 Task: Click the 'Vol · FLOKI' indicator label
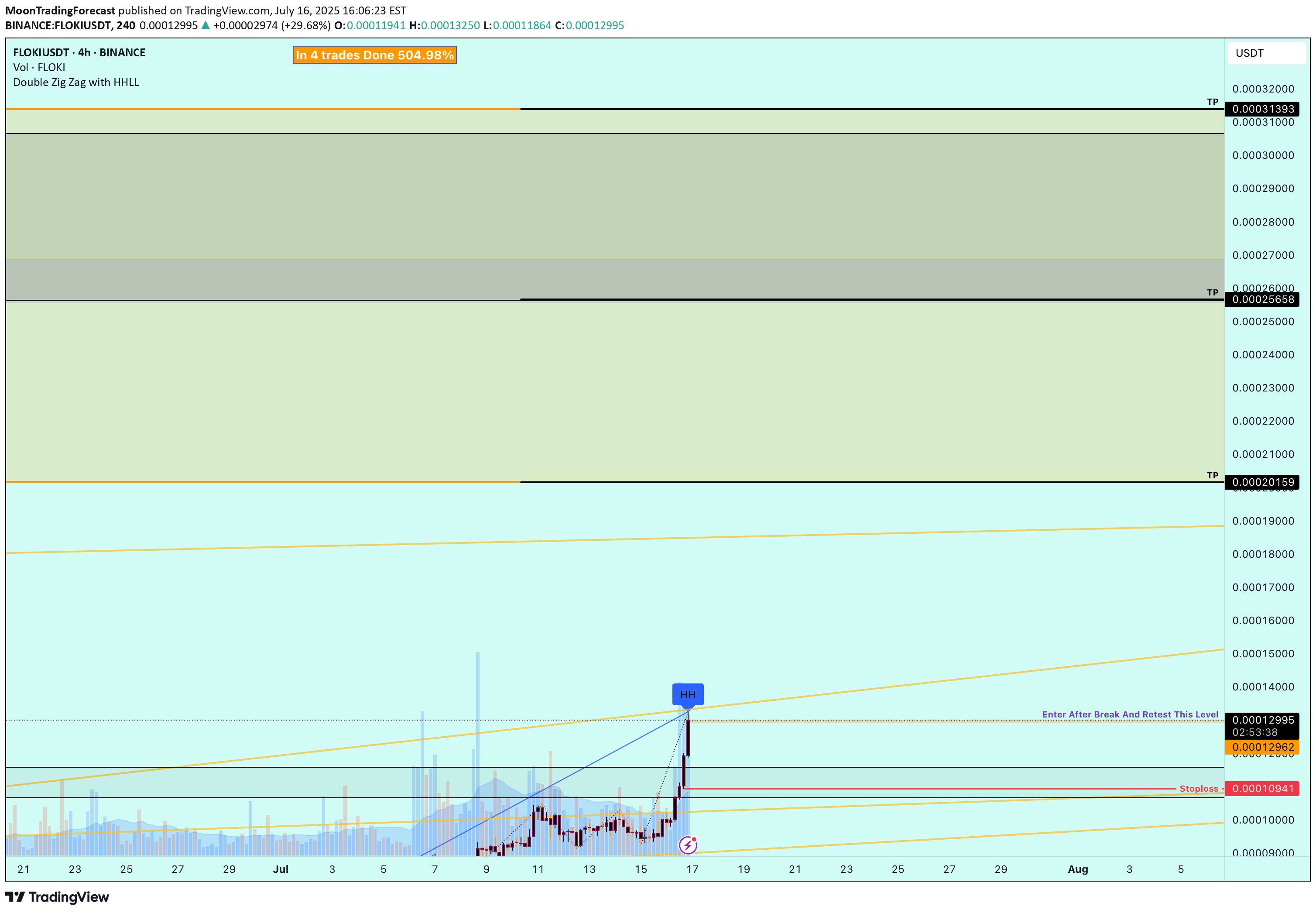point(39,68)
